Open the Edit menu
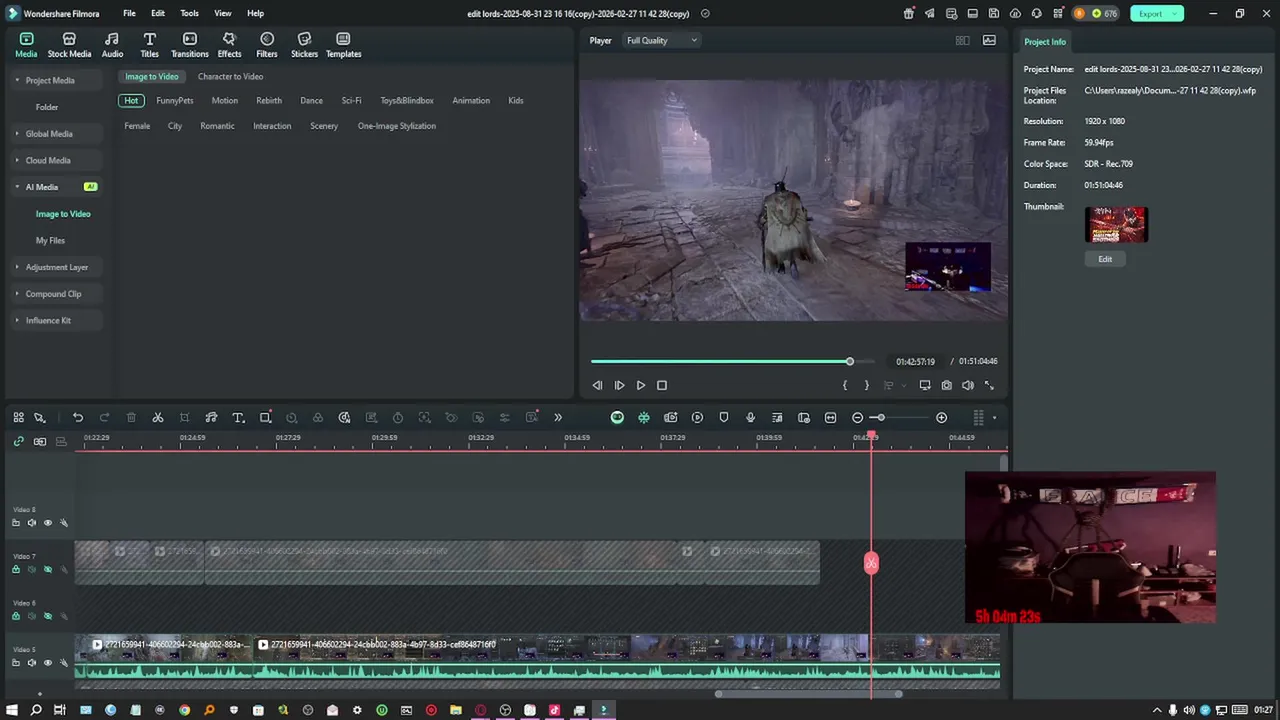Screen dimensions: 1280x720 click(x=158, y=13)
